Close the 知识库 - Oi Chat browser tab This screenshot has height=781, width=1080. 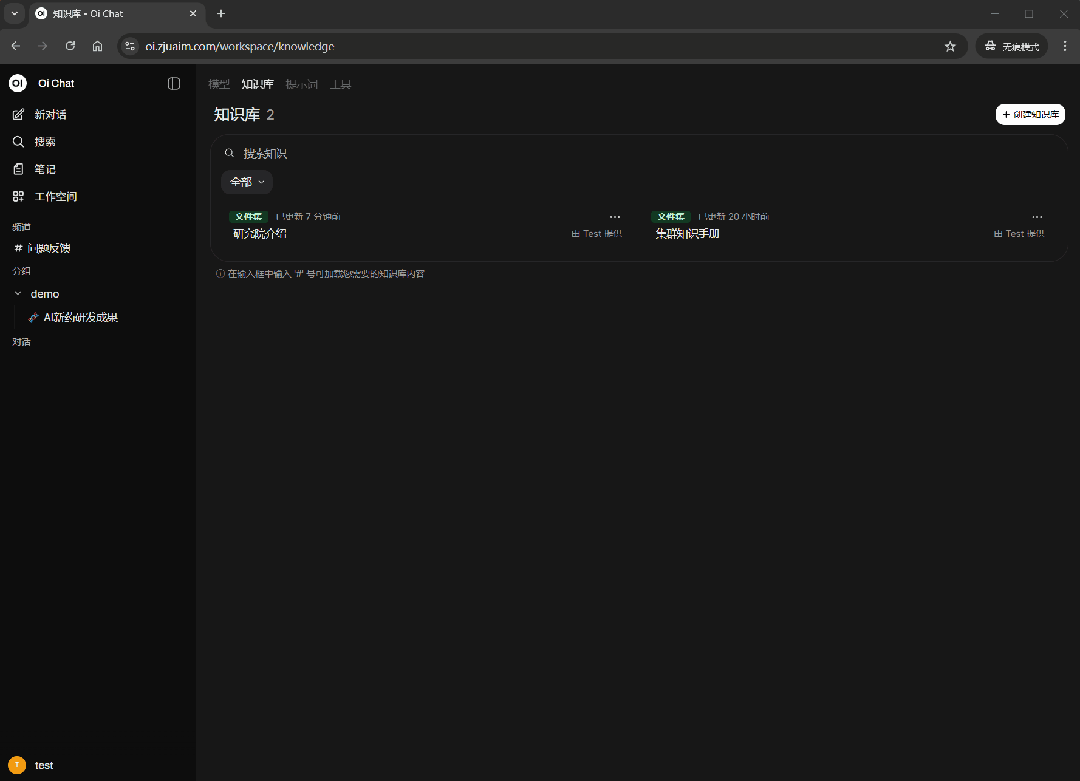[x=193, y=14]
